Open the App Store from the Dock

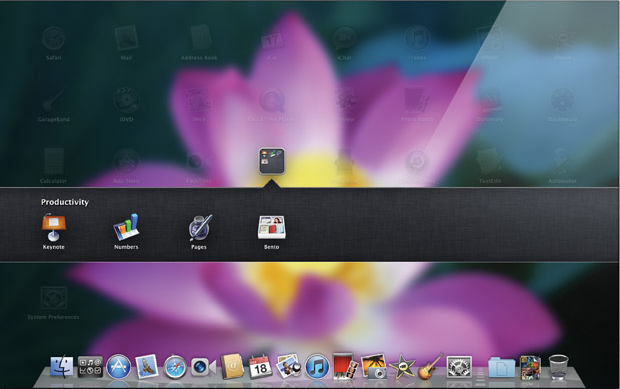pyautogui.click(x=119, y=367)
